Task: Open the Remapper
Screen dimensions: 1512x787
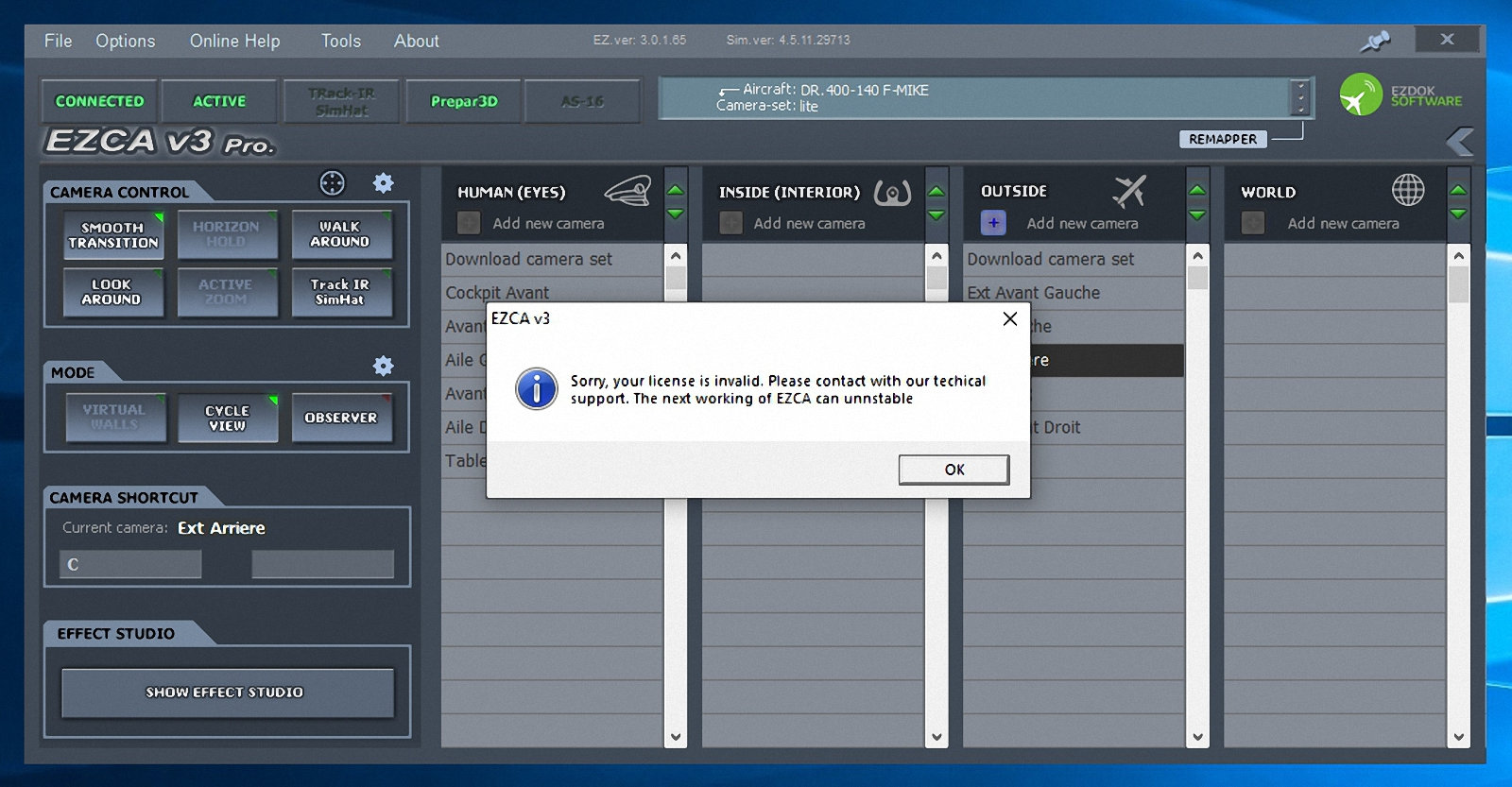Action: [1223, 139]
